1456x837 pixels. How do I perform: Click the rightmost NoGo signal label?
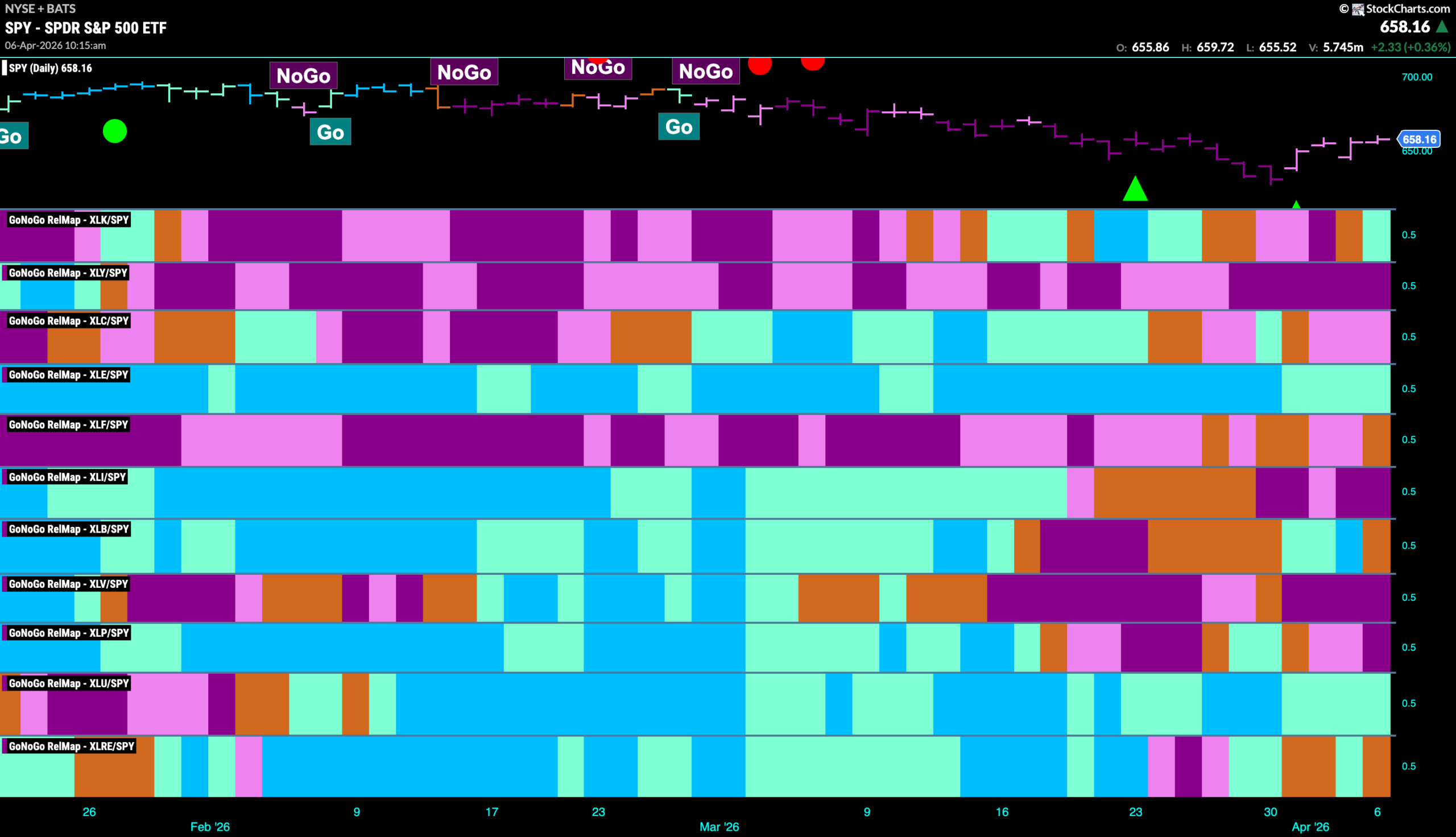706,71
